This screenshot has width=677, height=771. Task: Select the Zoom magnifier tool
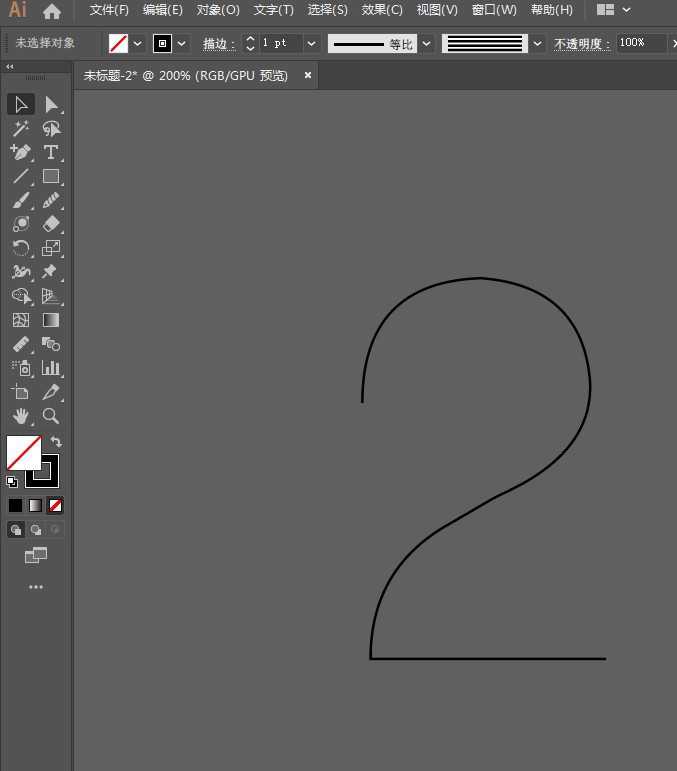click(x=50, y=416)
